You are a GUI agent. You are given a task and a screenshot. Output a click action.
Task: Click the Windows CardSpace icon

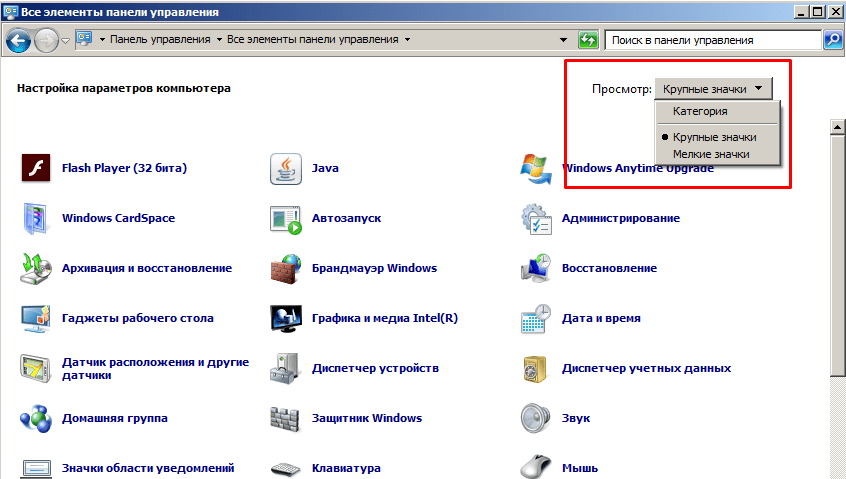pyautogui.click(x=36, y=218)
